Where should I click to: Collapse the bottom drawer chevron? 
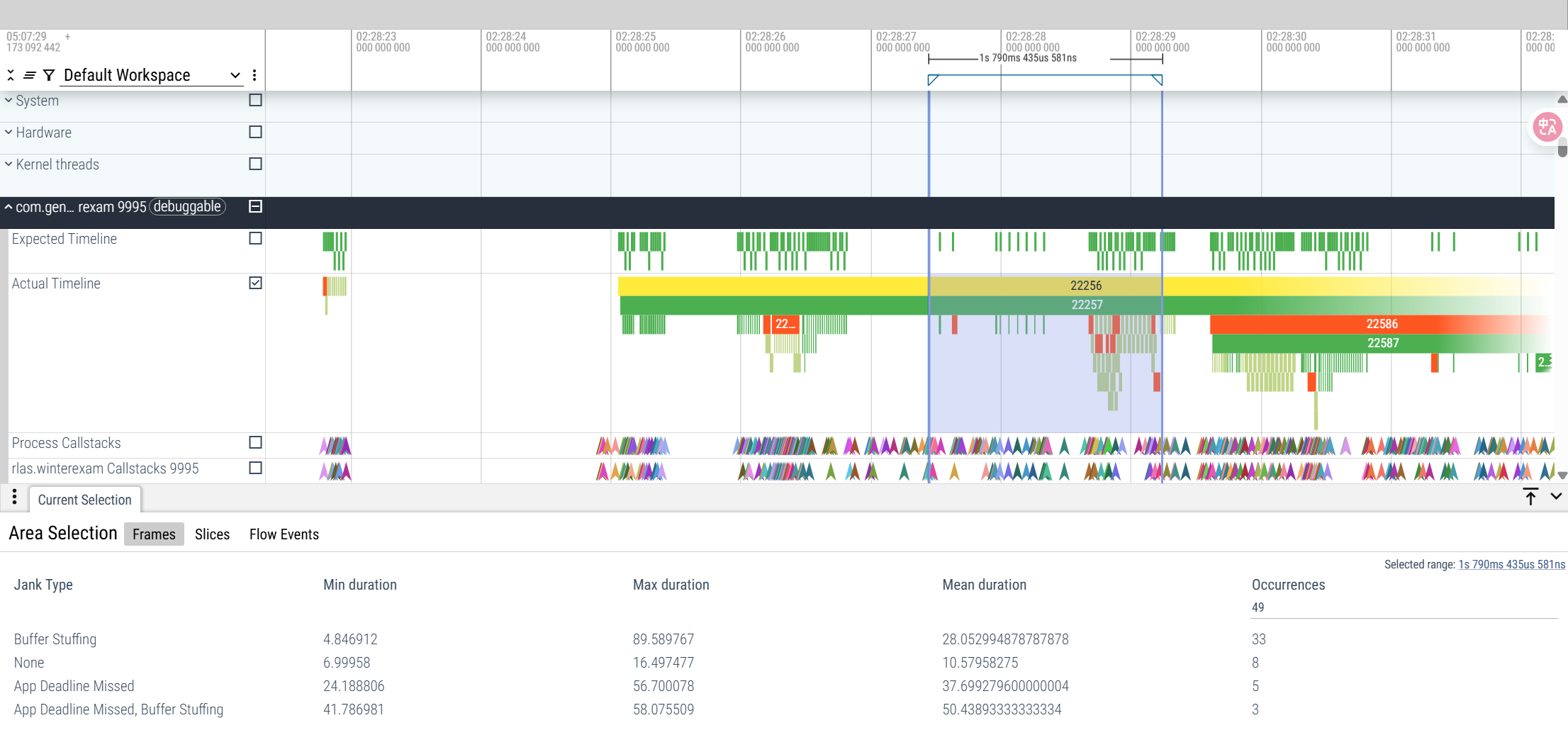[x=1556, y=497]
